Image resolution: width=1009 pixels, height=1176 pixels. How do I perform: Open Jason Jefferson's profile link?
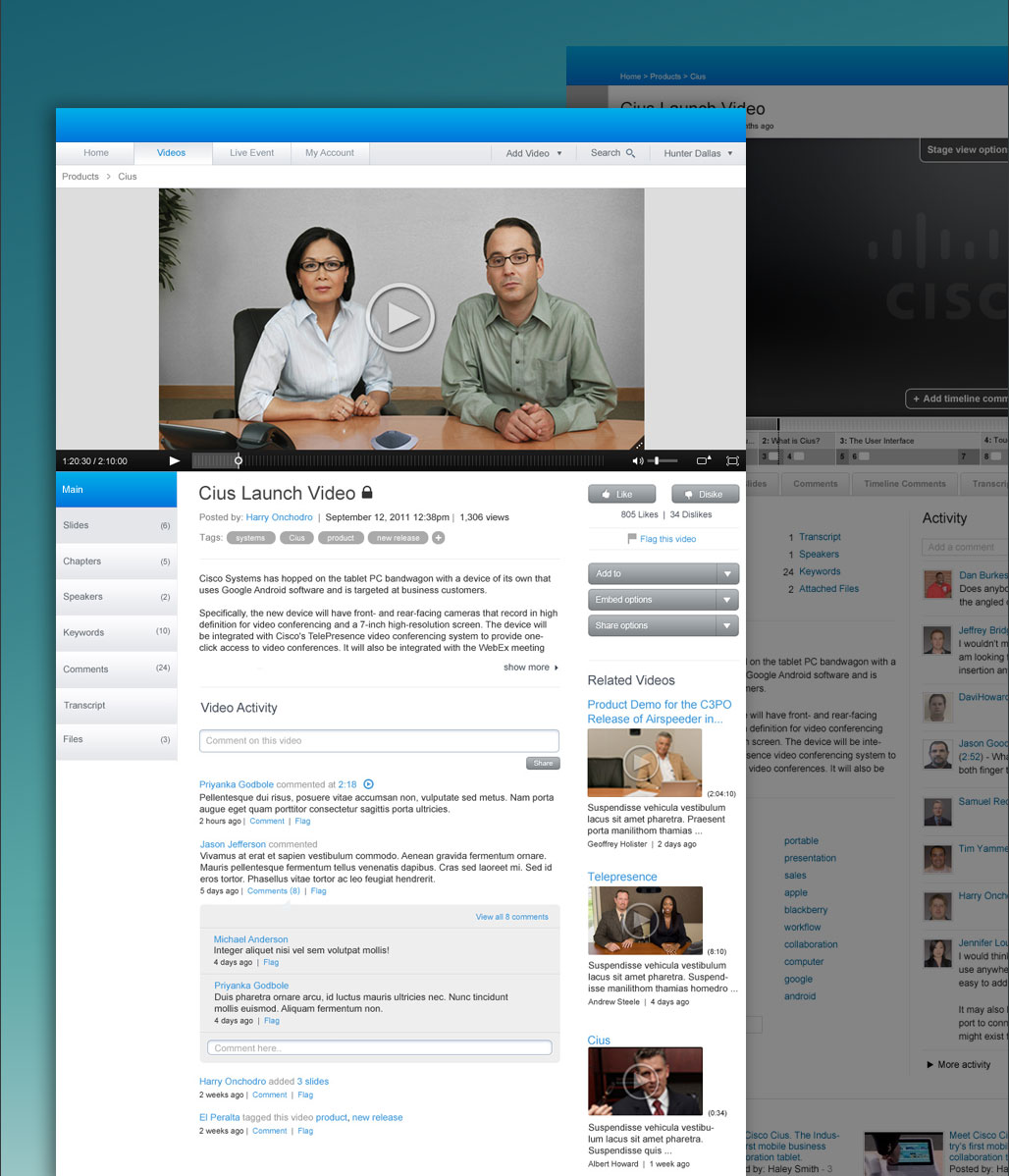pos(233,844)
